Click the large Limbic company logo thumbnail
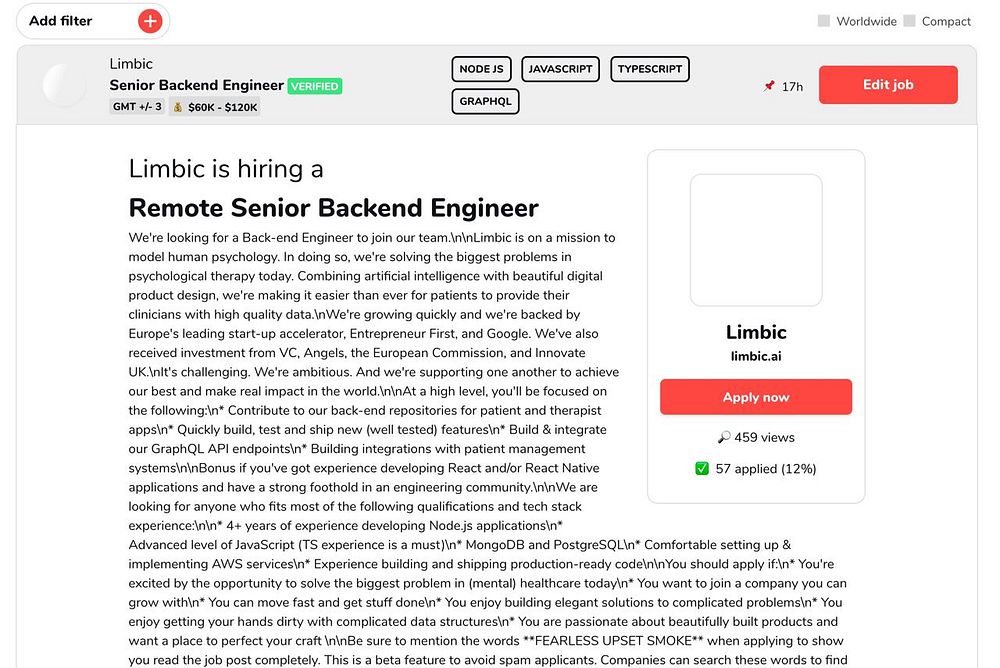 point(756,240)
